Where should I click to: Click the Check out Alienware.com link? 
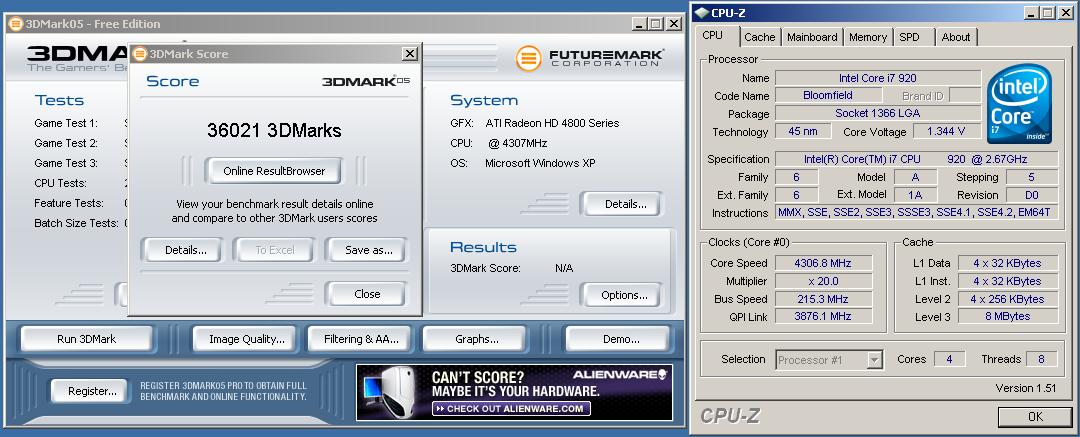tap(511, 409)
